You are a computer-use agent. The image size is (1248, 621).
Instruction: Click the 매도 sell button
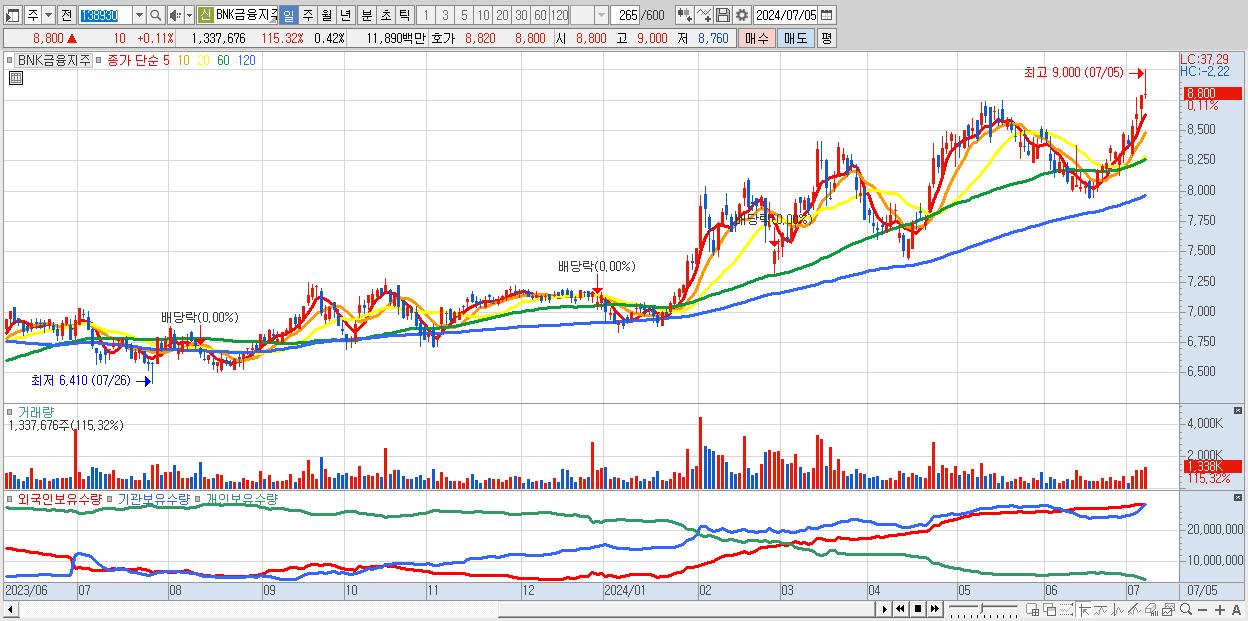796,38
